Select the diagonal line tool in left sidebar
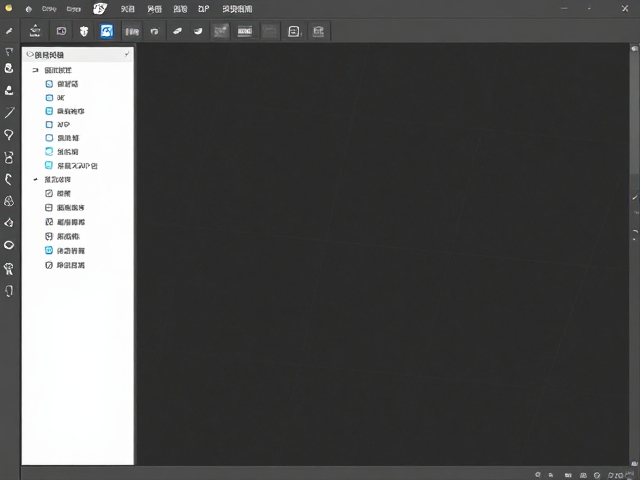 9,112
